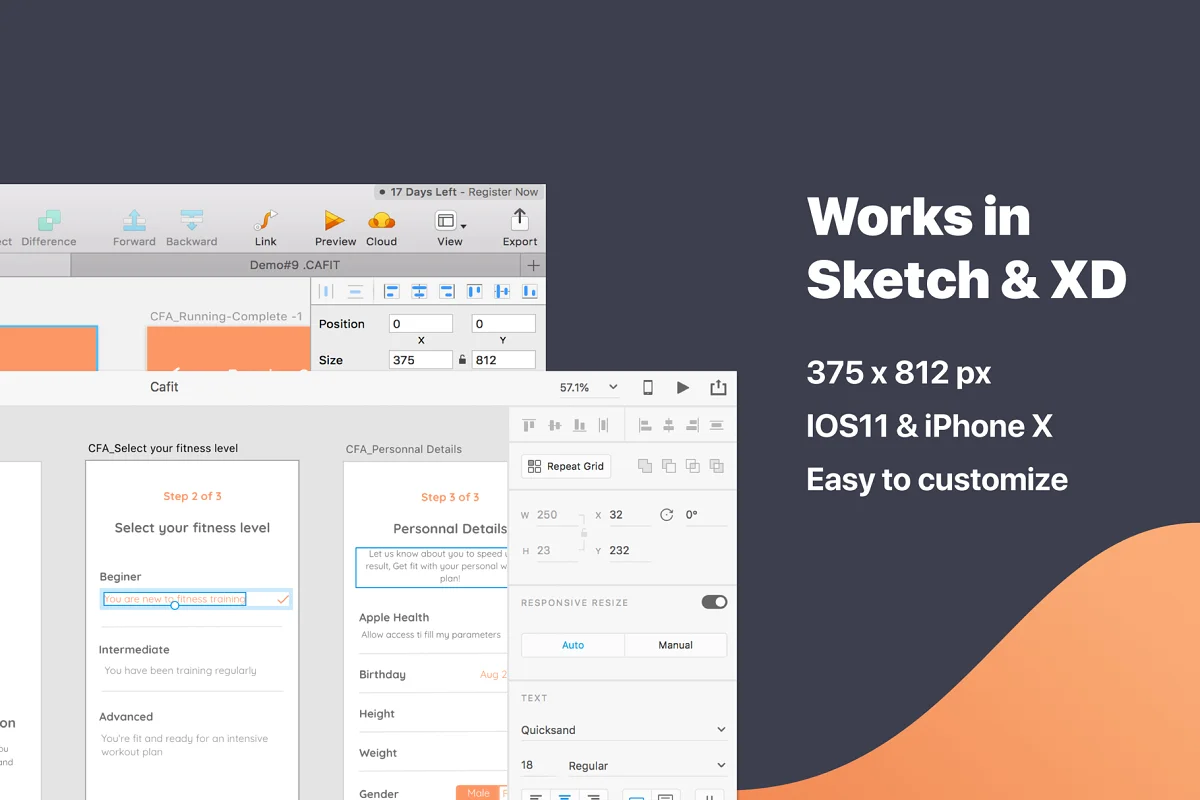Click the Advanced fitness level text
Image resolution: width=1200 pixels, height=800 pixels.
tap(126, 717)
